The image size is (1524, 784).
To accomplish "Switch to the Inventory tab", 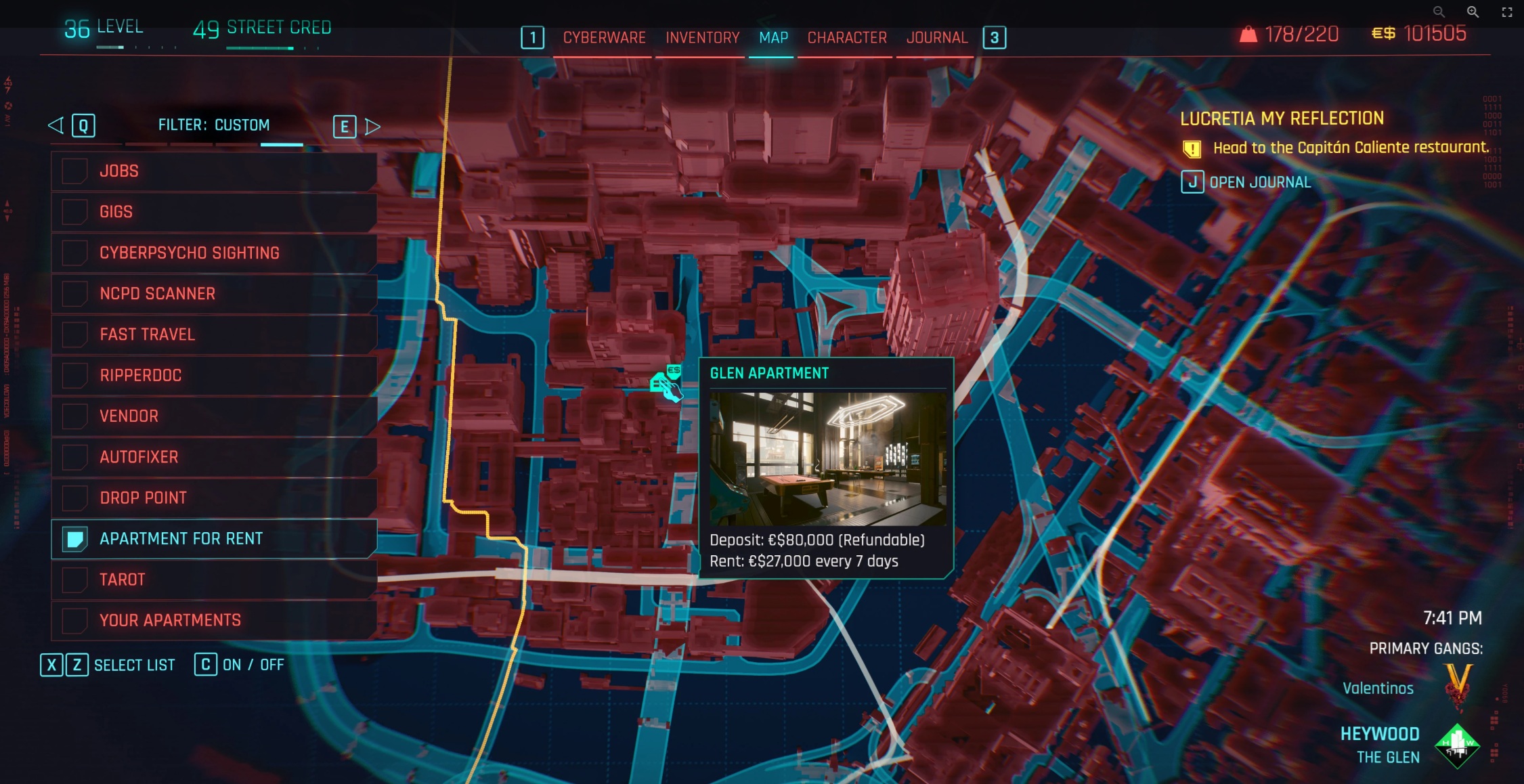I will pos(702,37).
